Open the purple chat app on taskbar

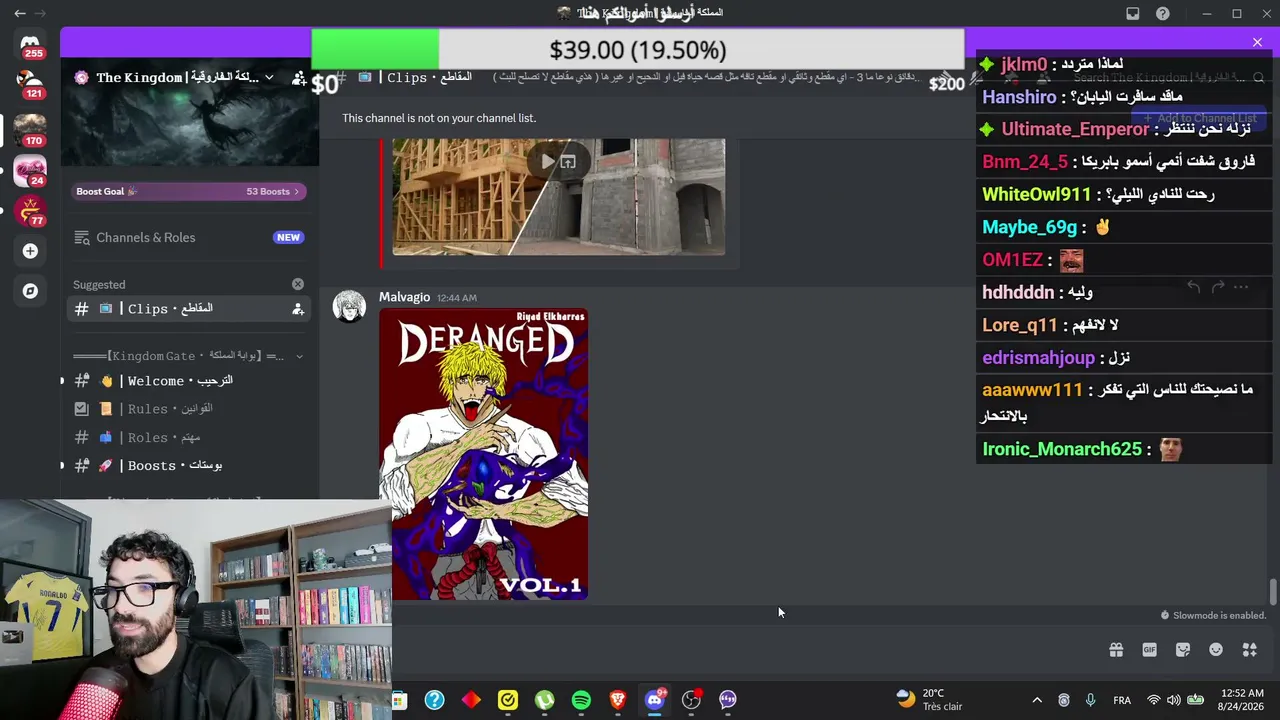coord(728,700)
